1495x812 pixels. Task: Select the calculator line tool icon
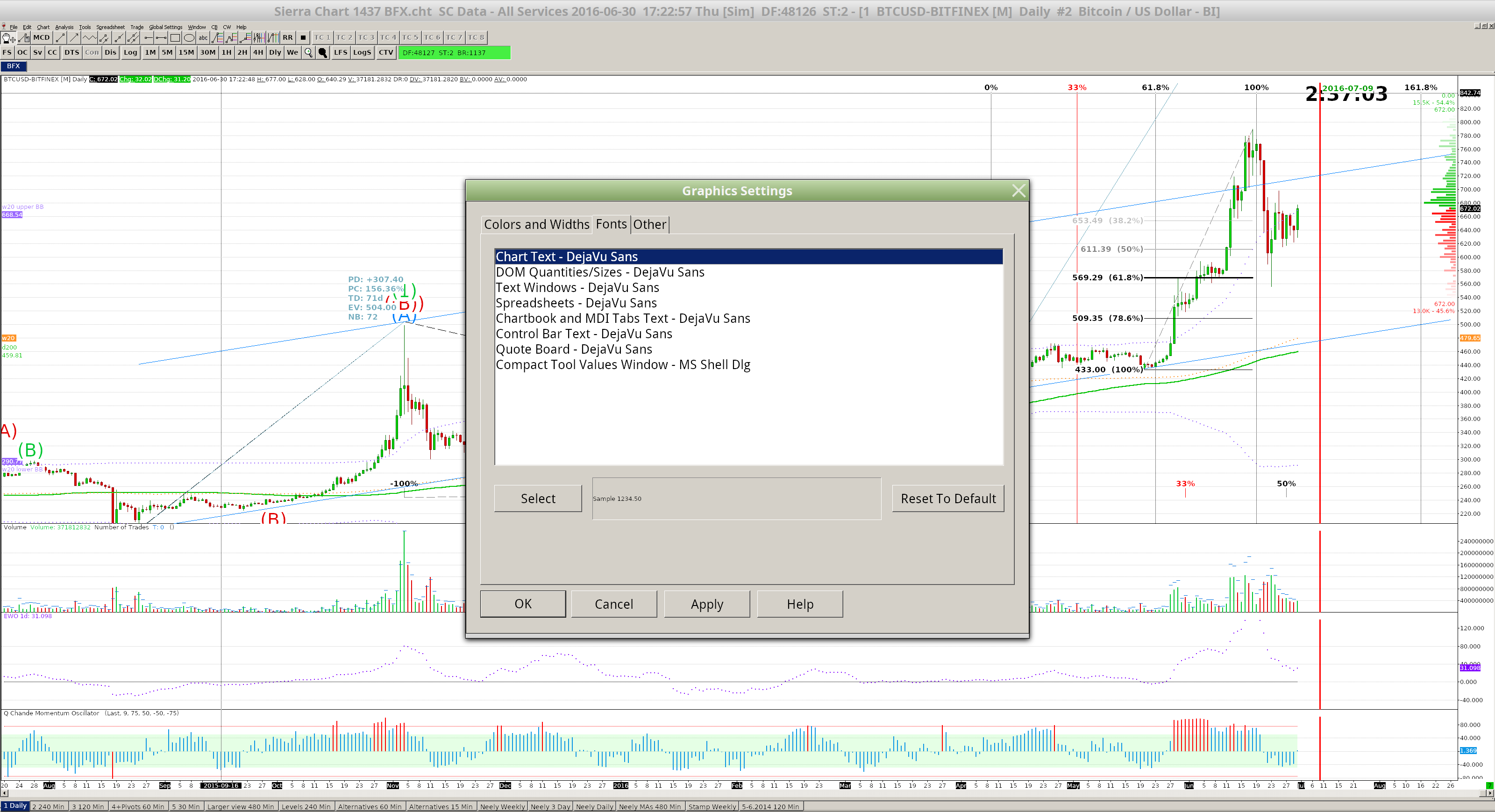(24, 38)
